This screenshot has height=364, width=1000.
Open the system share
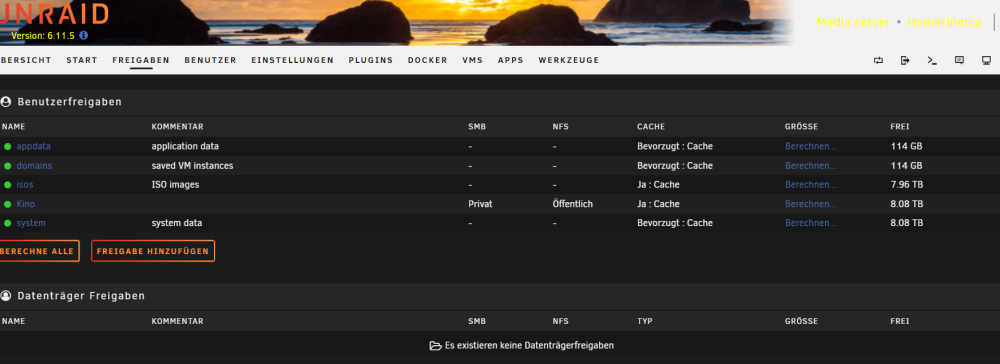31,223
